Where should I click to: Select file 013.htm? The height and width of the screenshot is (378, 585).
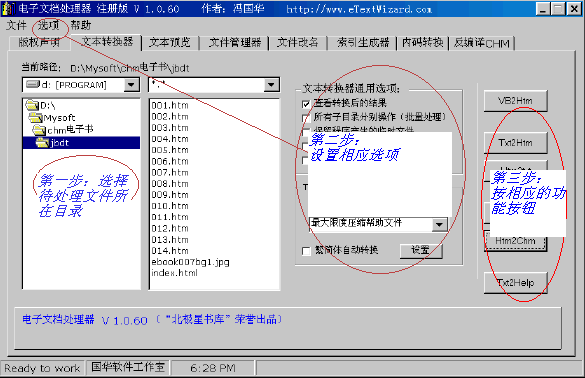coord(170,240)
